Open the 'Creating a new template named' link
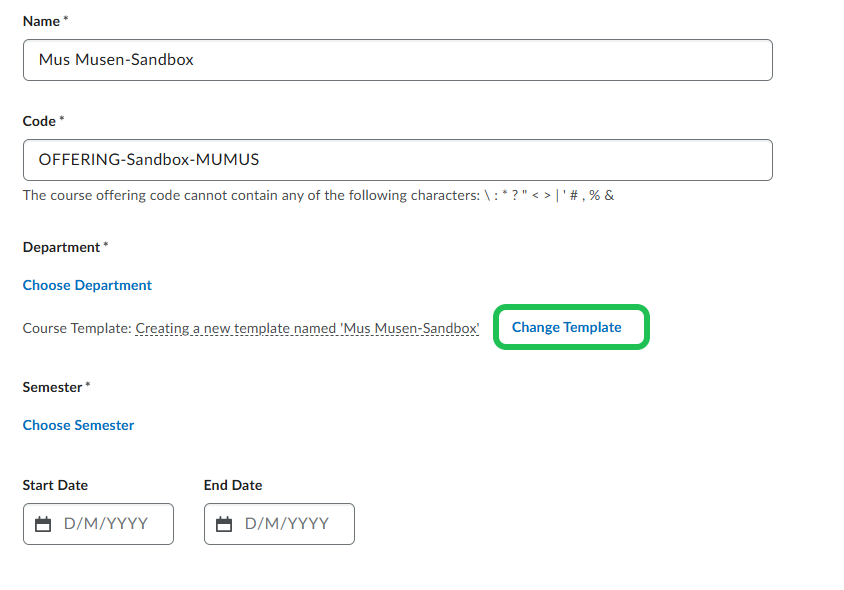Image resolution: width=844 pixels, height=590 pixels. (307, 328)
